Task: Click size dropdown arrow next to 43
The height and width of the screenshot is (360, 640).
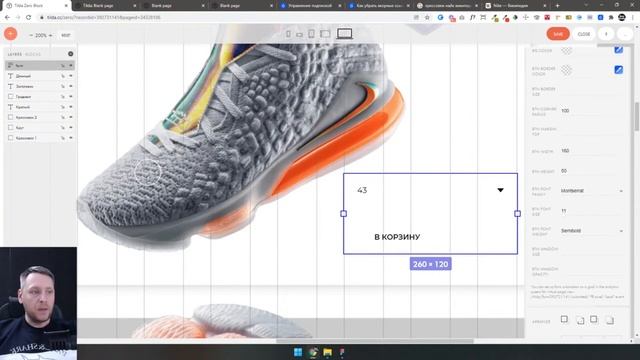Action: tap(500, 190)
